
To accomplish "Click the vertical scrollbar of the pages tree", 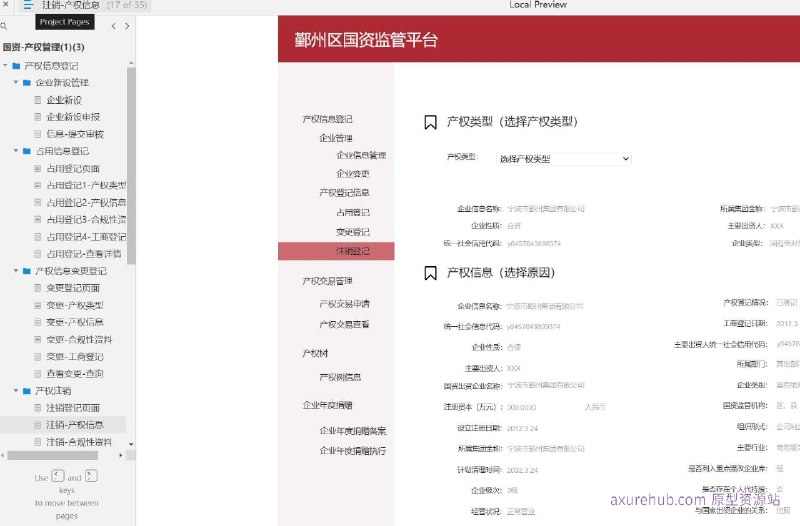I will 131,165.
